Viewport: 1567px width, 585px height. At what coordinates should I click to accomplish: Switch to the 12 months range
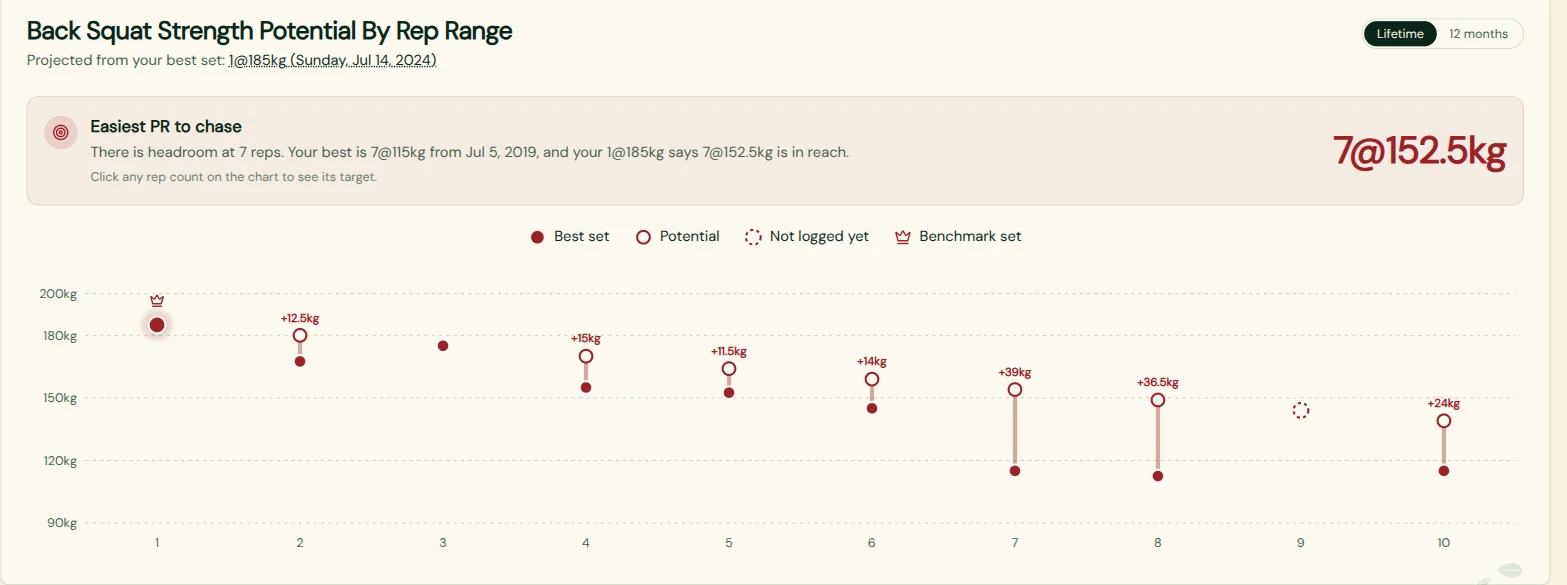coord(1478,34)
